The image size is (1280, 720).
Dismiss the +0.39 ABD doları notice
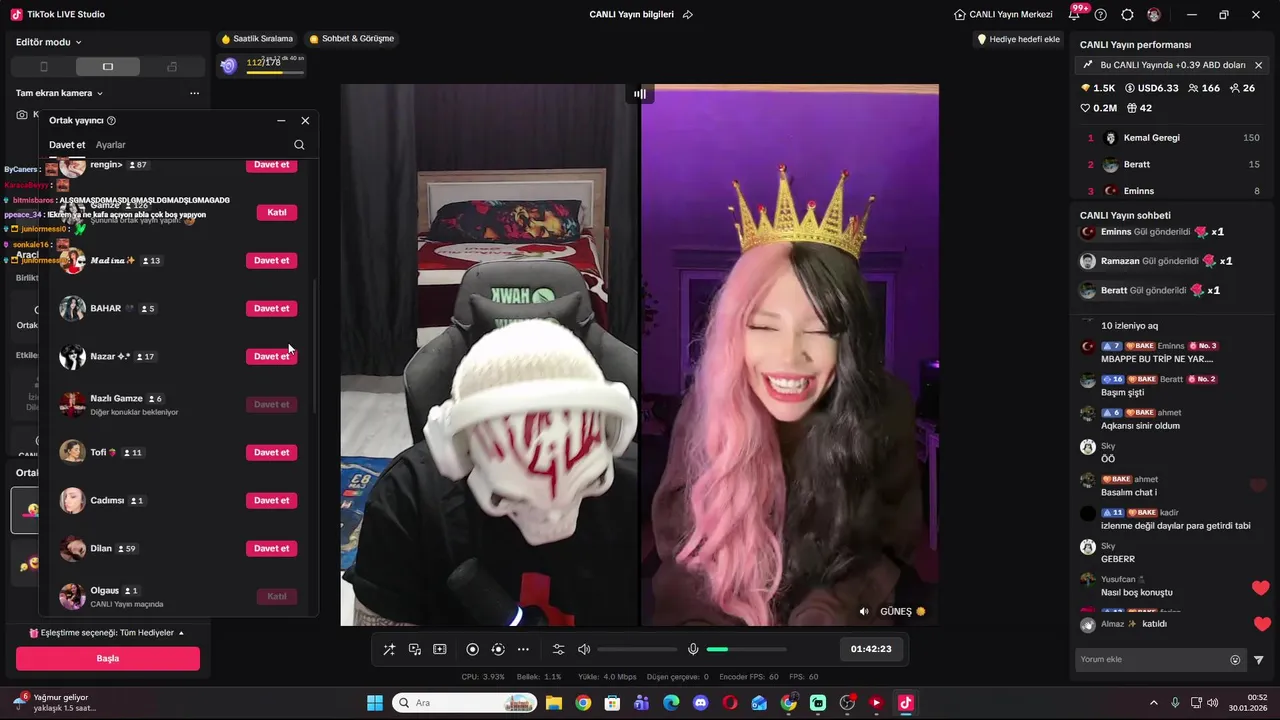1258,65
